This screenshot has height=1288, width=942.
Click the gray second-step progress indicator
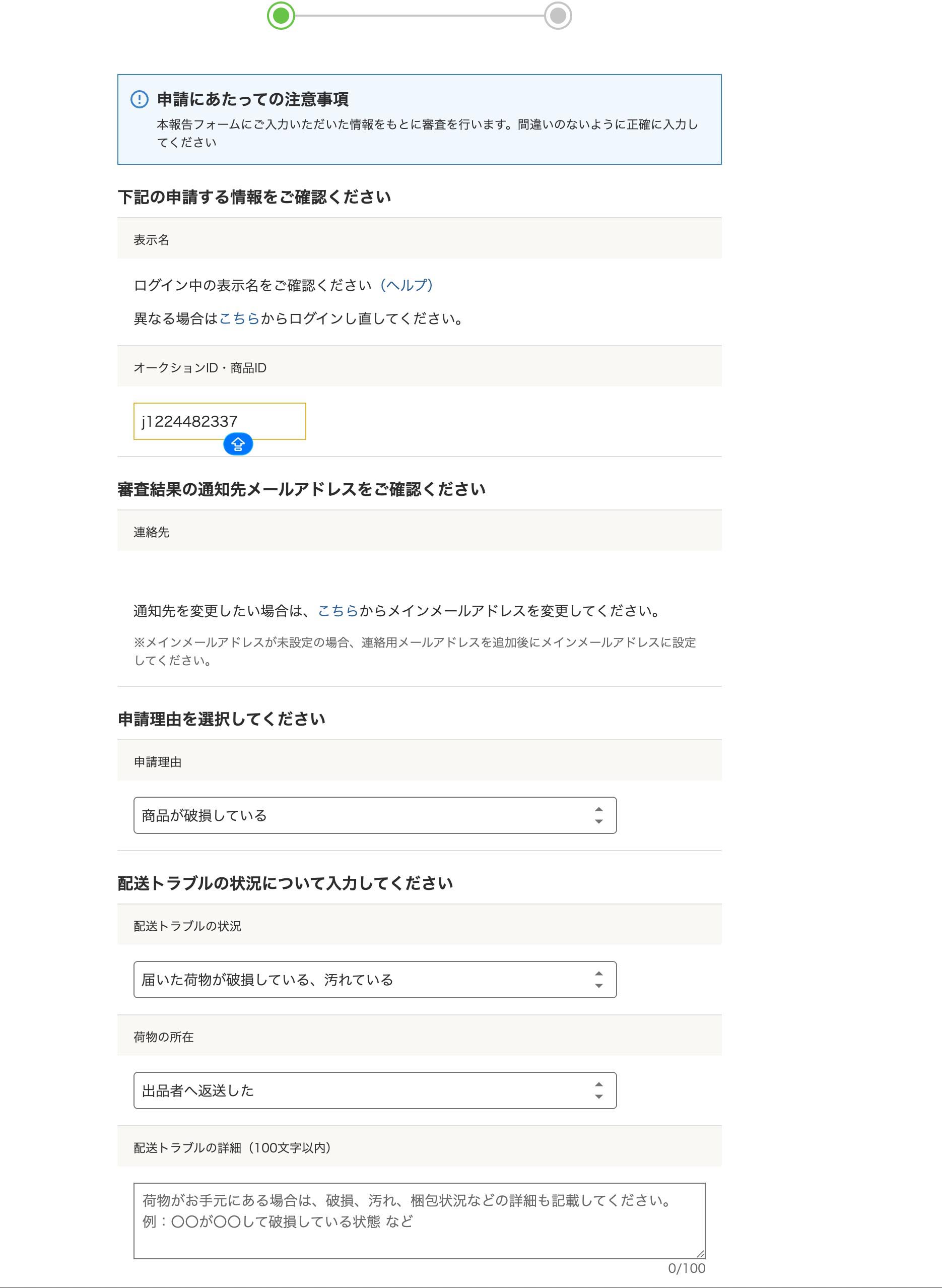(x=558, y=16)
